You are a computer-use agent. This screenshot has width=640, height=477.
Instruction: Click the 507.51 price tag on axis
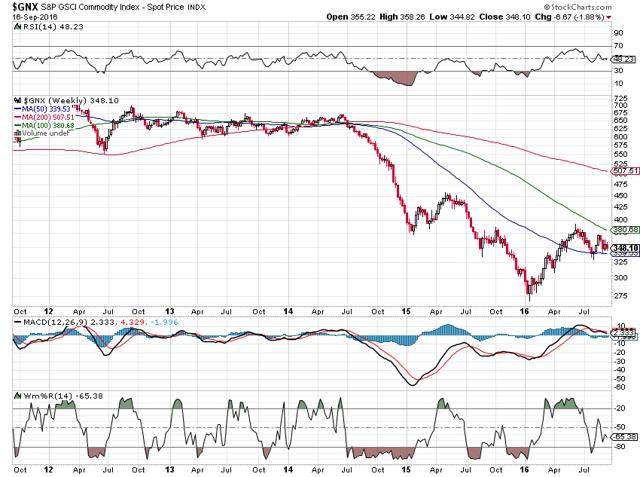pos(625,171)
